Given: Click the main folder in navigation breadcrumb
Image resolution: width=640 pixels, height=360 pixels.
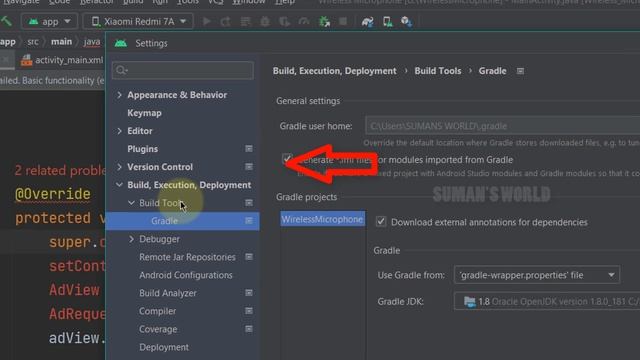Looking at the screenshot, I should coord(61,42).
